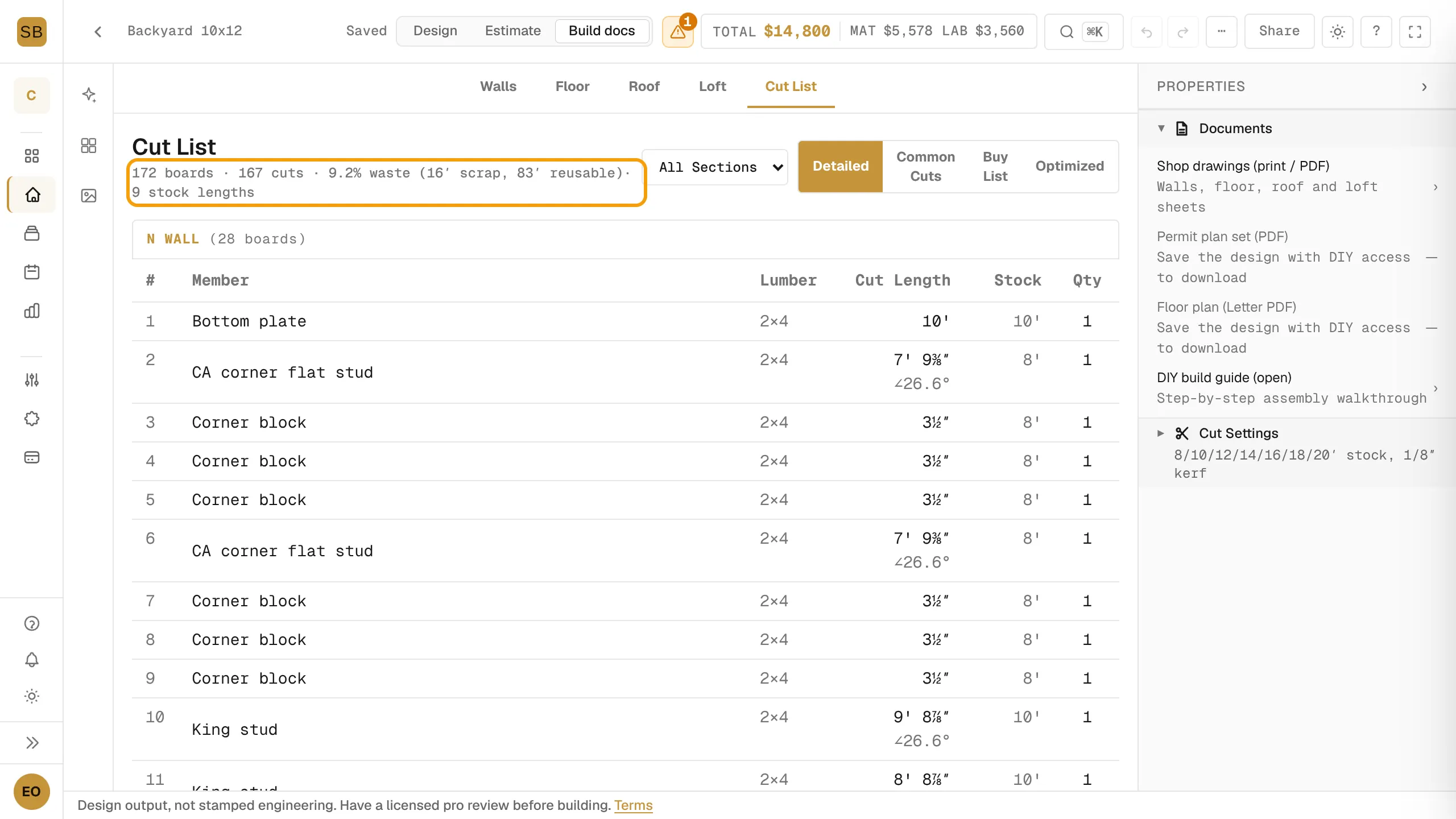The image size is (1456, 819).
Task: Switch to Estimate mode
Action: pos(512,31)
